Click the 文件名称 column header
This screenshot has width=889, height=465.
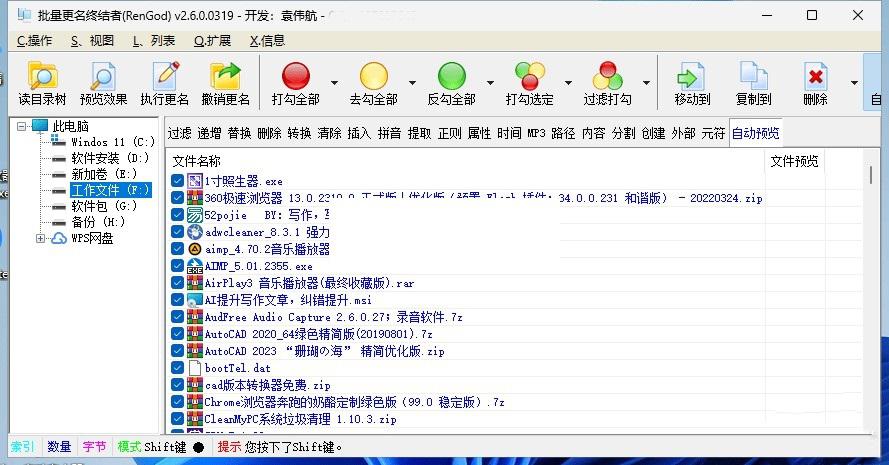point(197,161)
